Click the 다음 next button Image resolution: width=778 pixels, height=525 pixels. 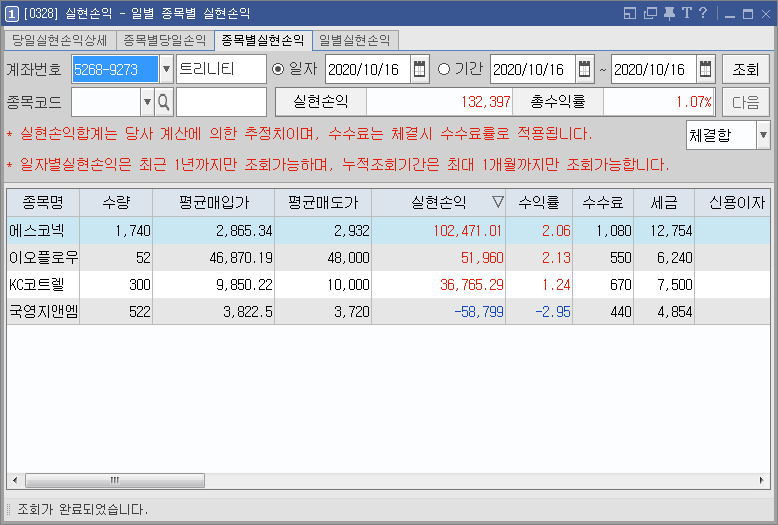pos(746,102)
